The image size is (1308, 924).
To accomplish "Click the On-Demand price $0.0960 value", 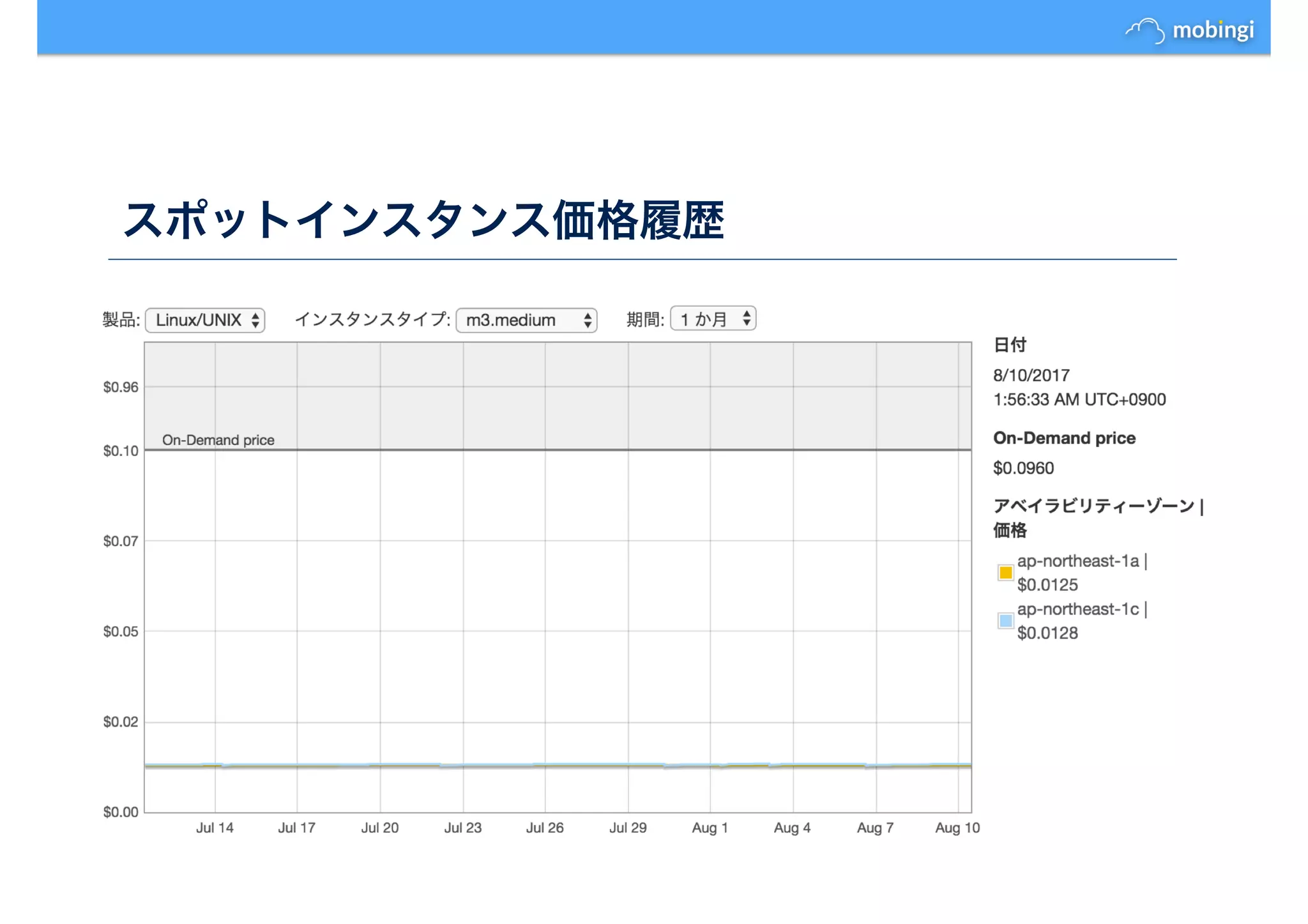I will (x=1023, y=468).
